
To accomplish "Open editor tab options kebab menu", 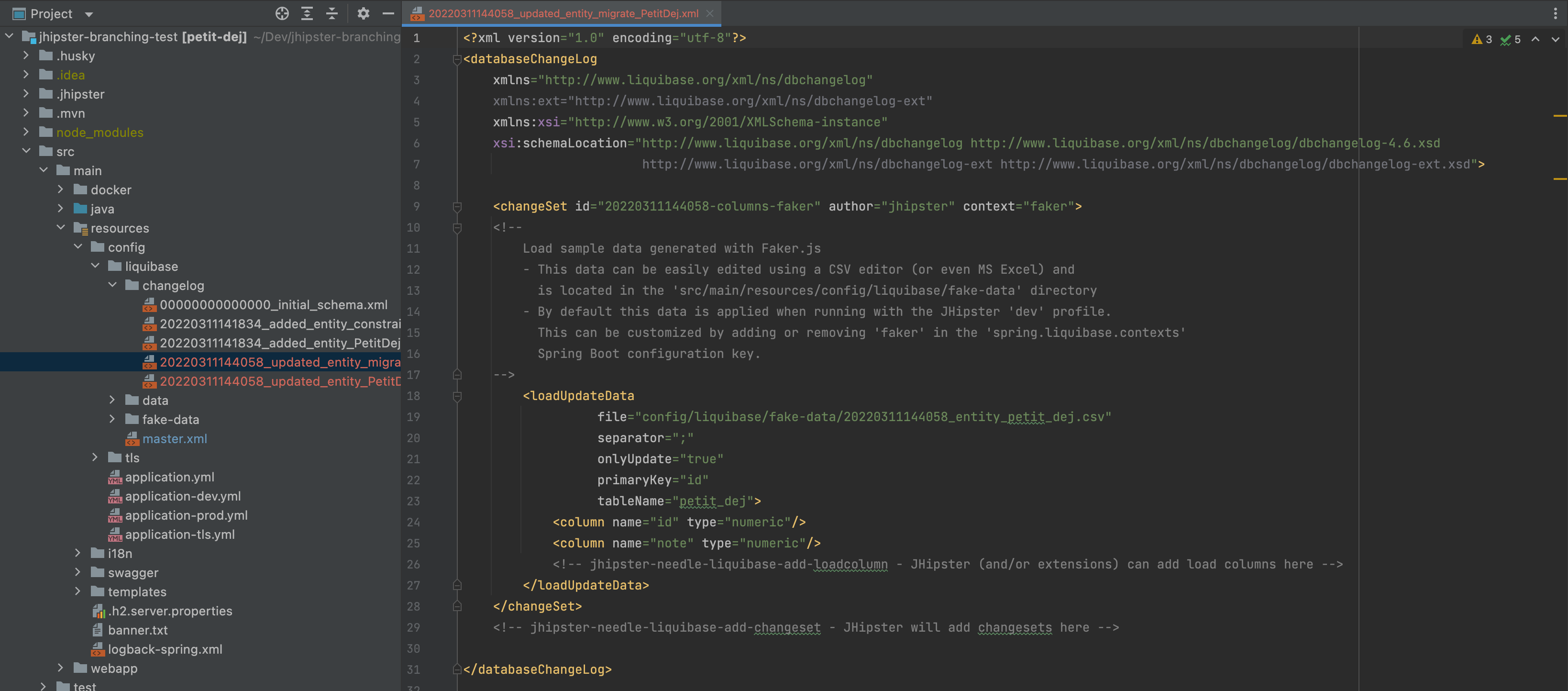I will (1555, 13).
